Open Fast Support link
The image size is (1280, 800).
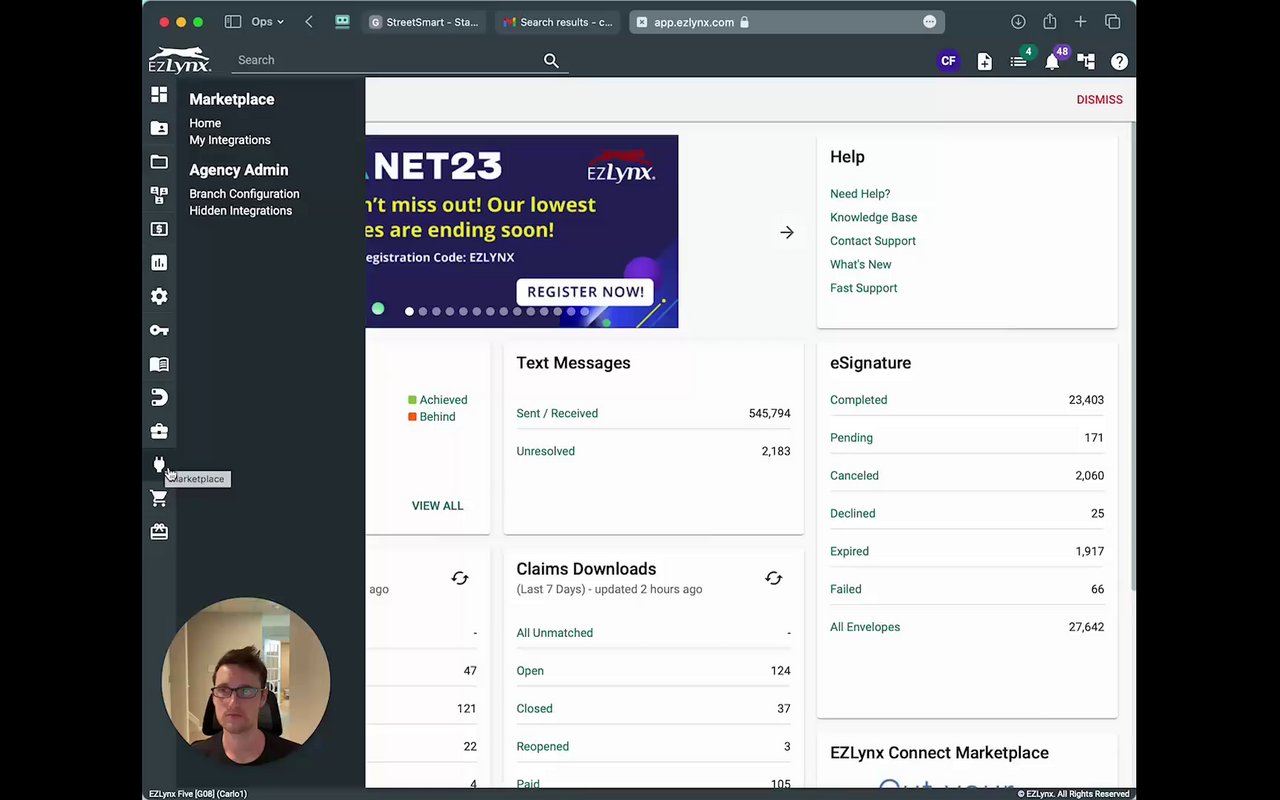pos(863,288)
